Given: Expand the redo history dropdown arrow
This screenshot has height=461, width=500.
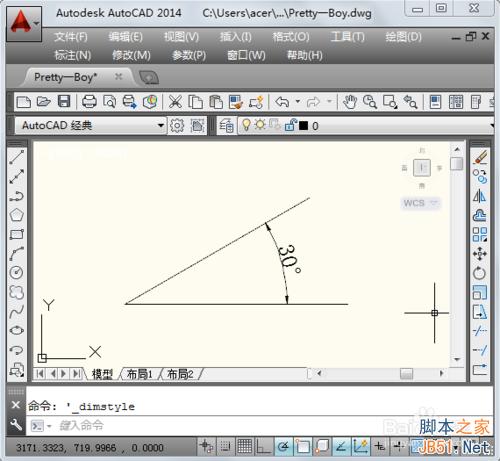Looking at the screenshot, I should (329, 101).
